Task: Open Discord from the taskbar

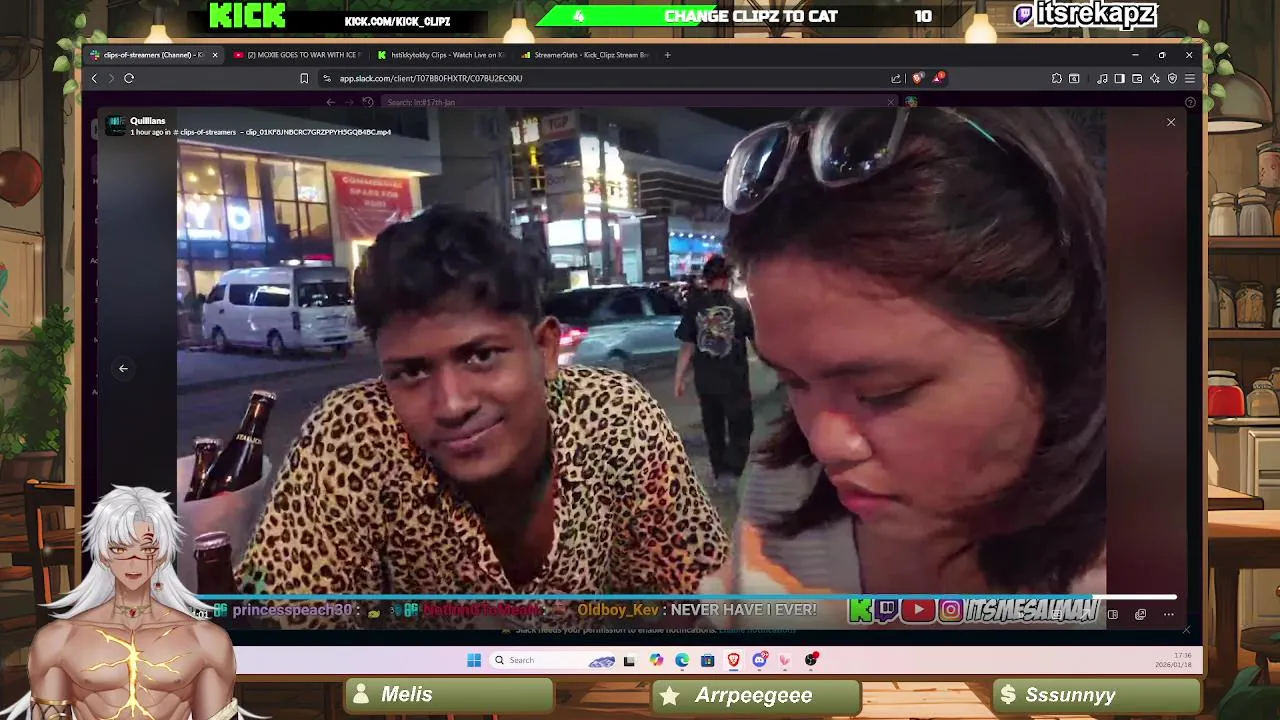Action: (x=760, y=660)
